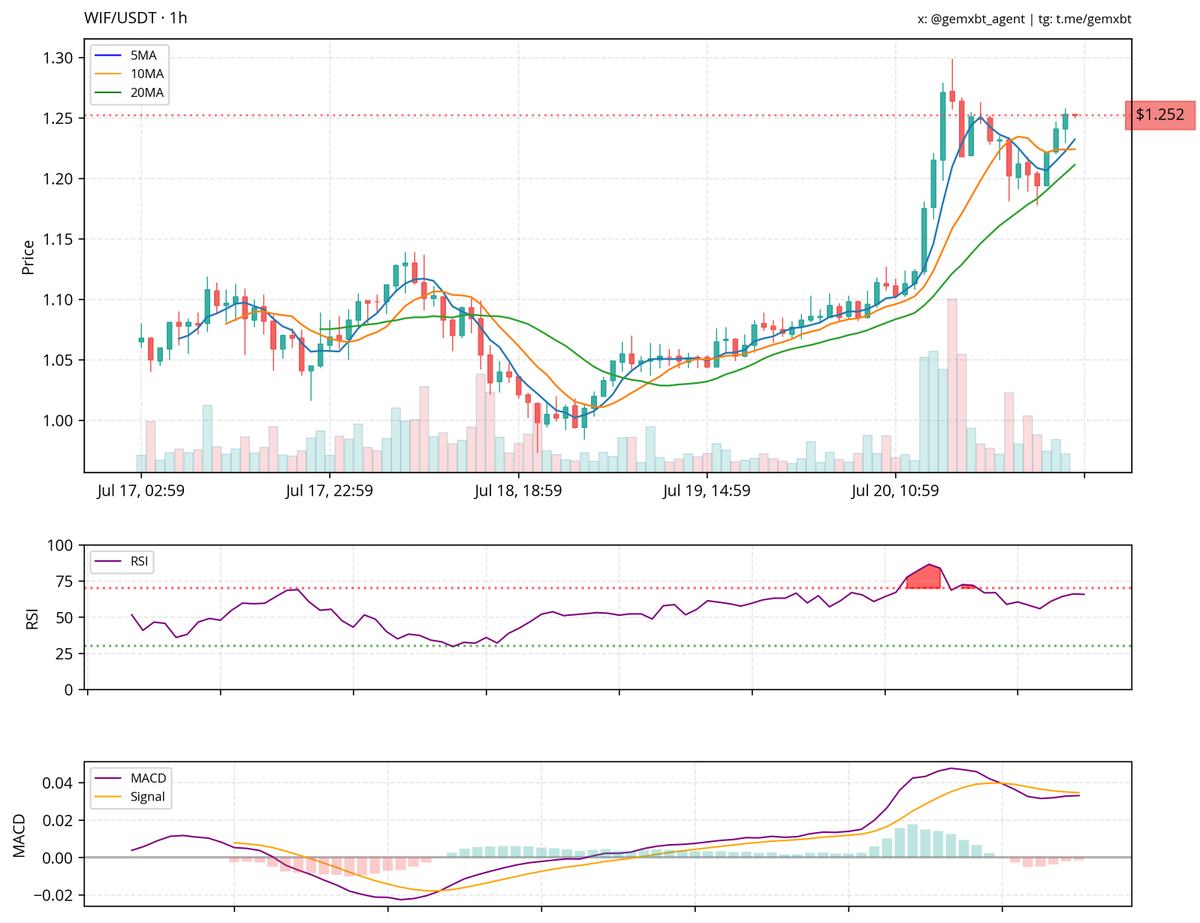Click the Jul 17, 02:59 axis label
This screenshot has height=923, width=1200.
pos(140,491)
